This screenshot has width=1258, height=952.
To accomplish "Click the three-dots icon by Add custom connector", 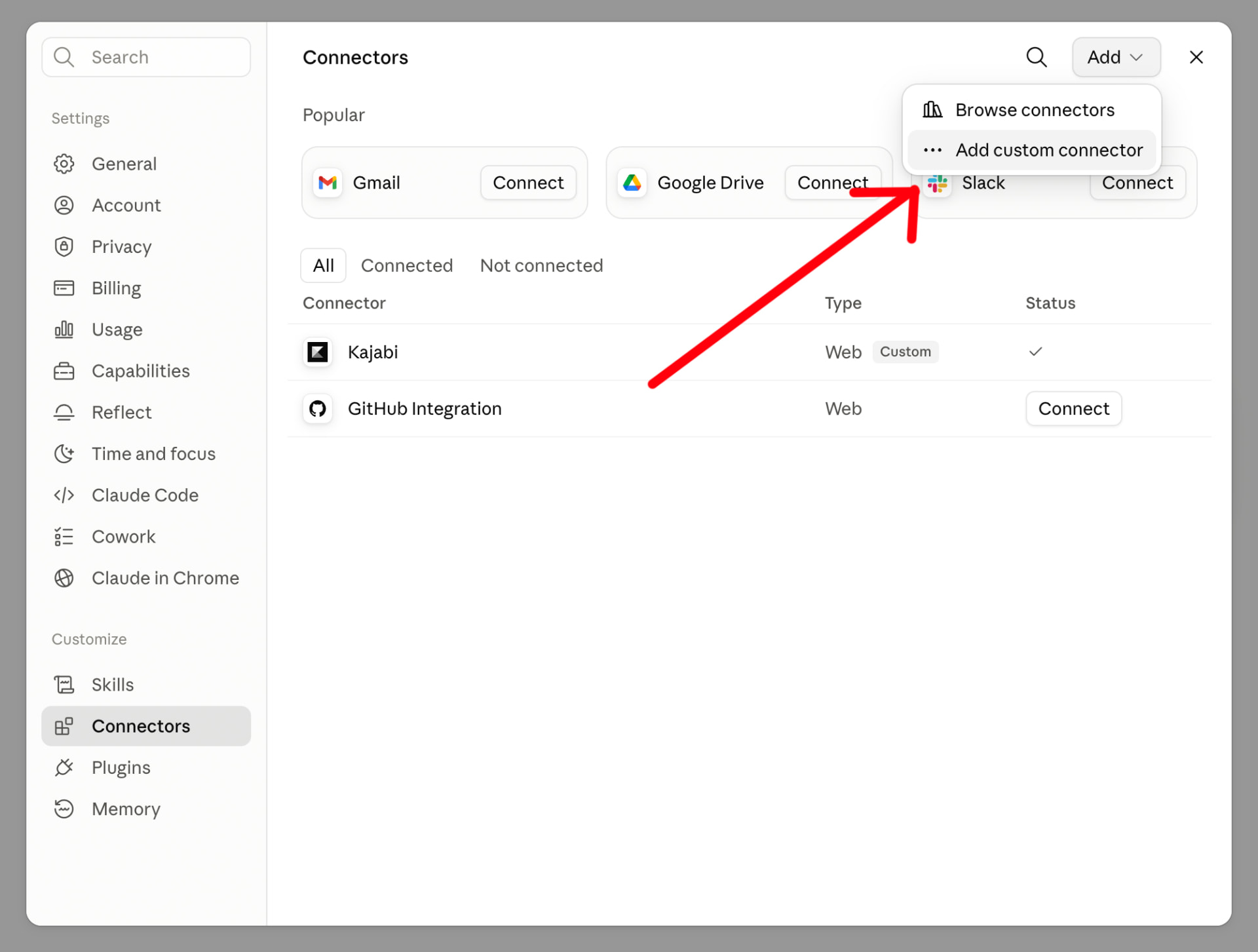I will [932, 150].
